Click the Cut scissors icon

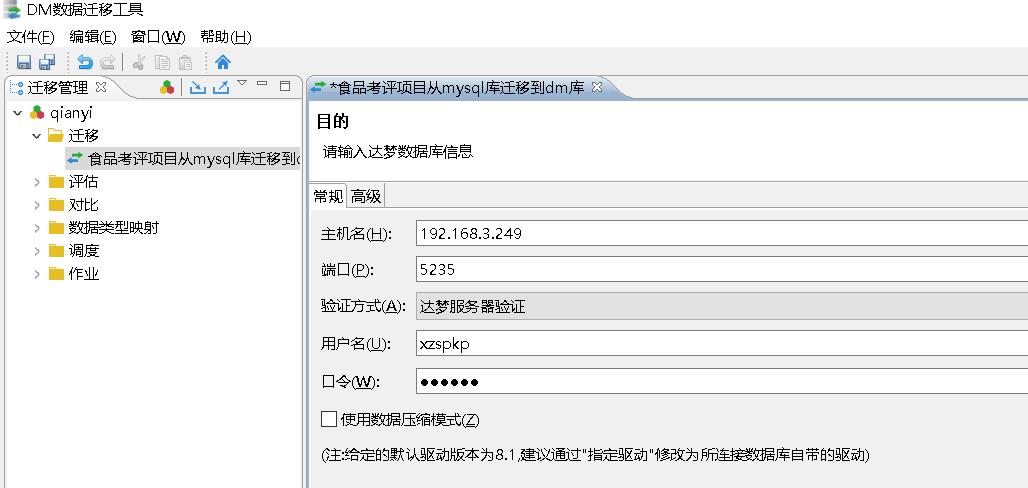138,62
